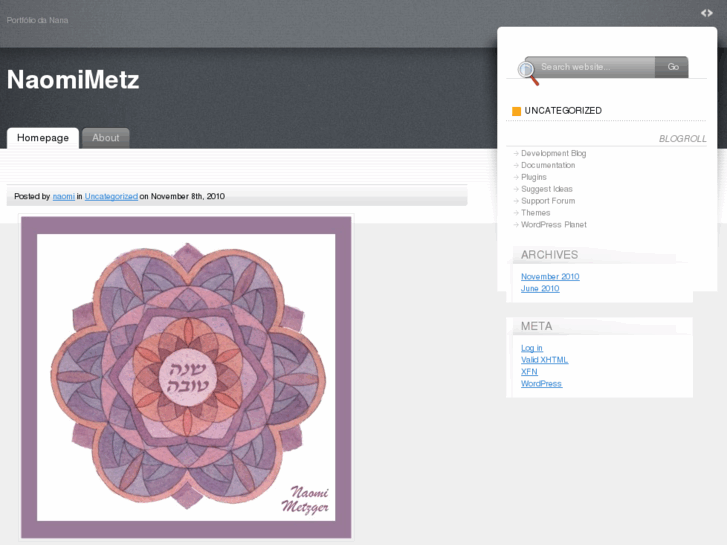Click the mandala artwork image

[186, 377]
